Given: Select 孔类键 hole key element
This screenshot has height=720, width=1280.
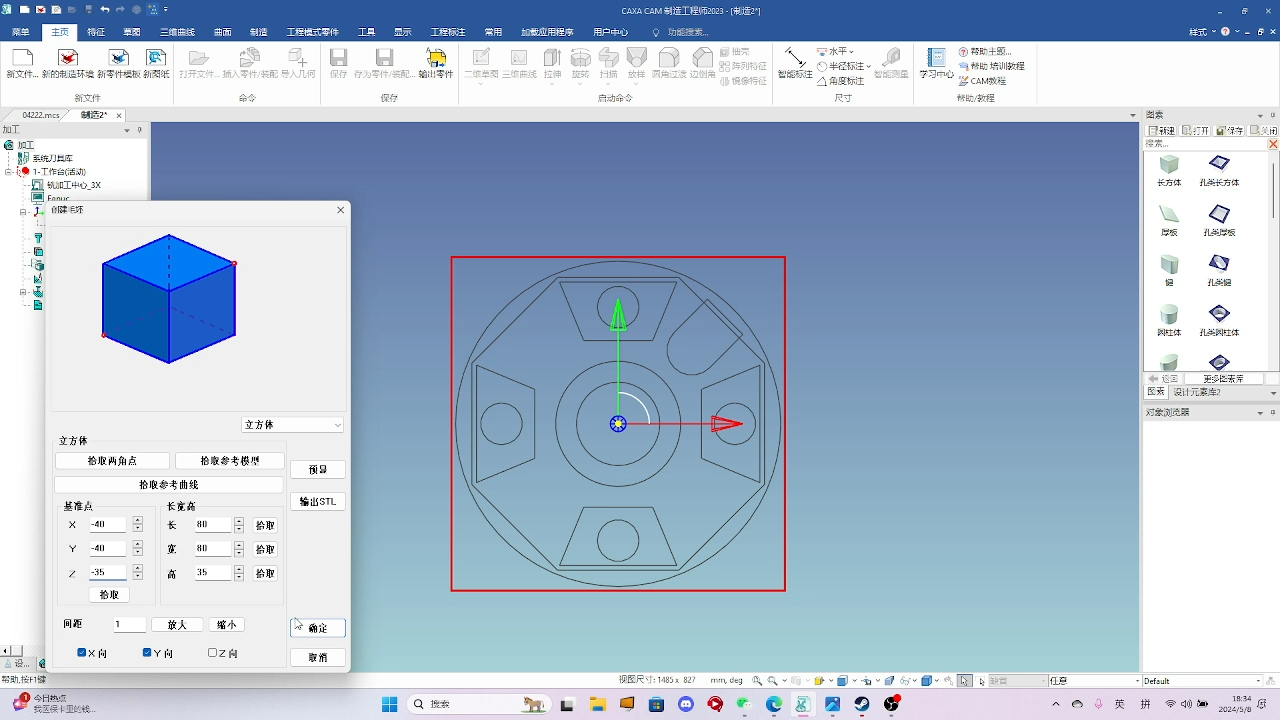Looking at the screenshot, I should (x=1219, y=270).
